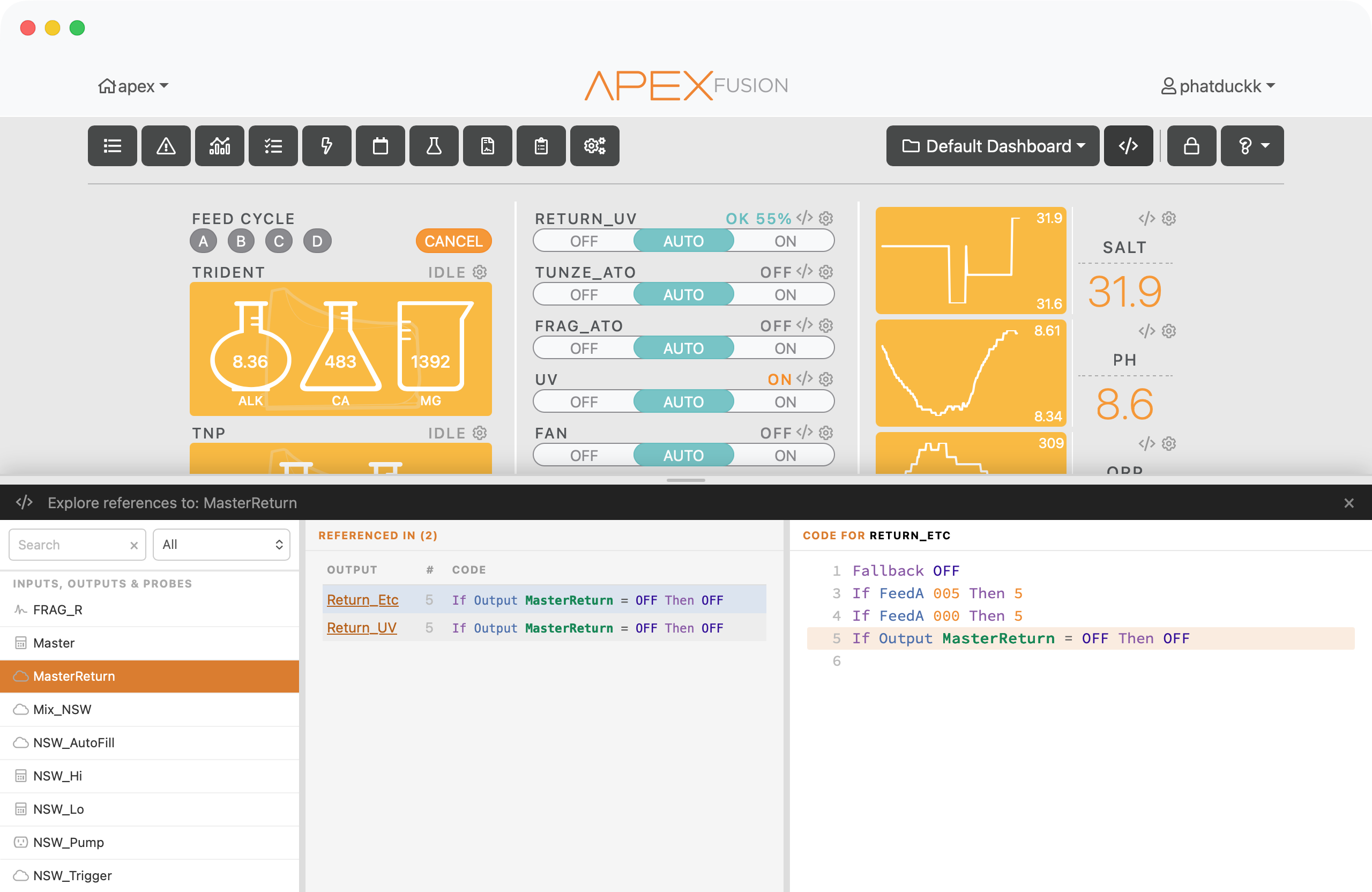Image resolution: width=1372 pixels, height=892 pixels.
Task: Select NSW_AutoFill list item
Action: click(150, 742)
